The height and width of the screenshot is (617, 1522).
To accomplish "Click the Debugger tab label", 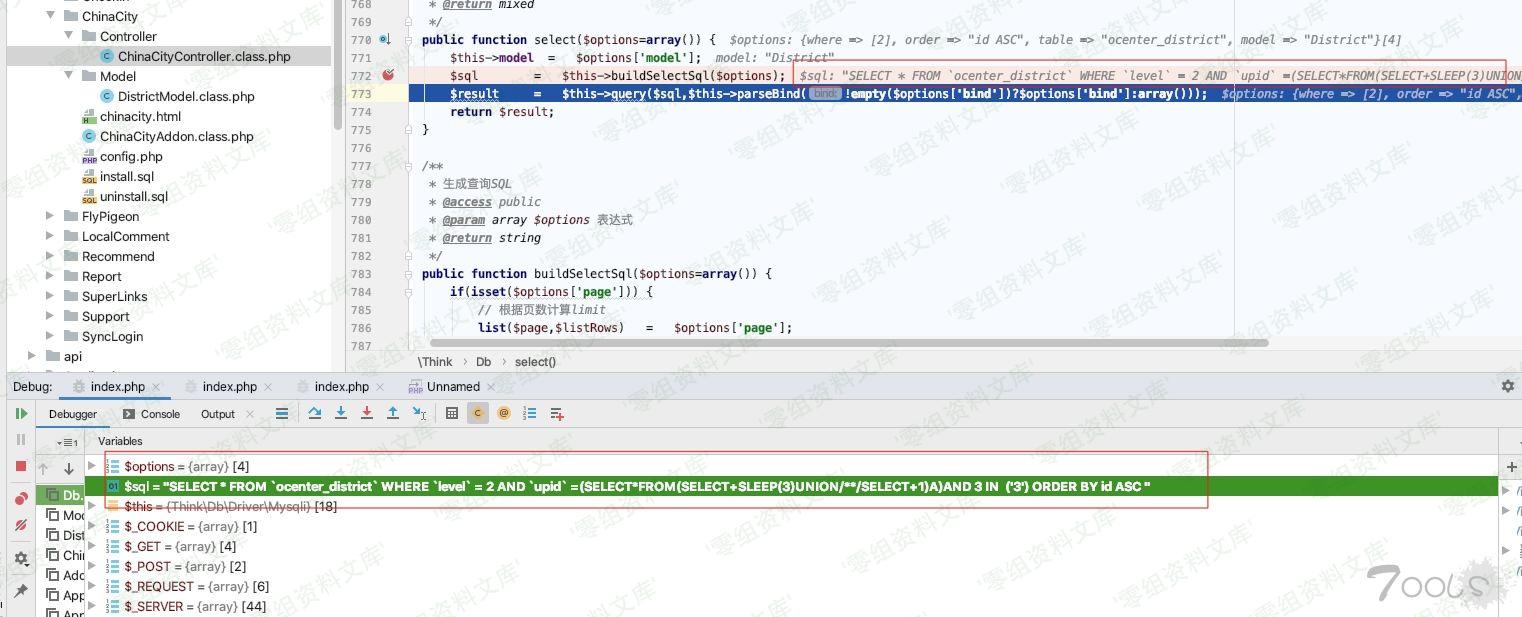I will tap(73, 413).
